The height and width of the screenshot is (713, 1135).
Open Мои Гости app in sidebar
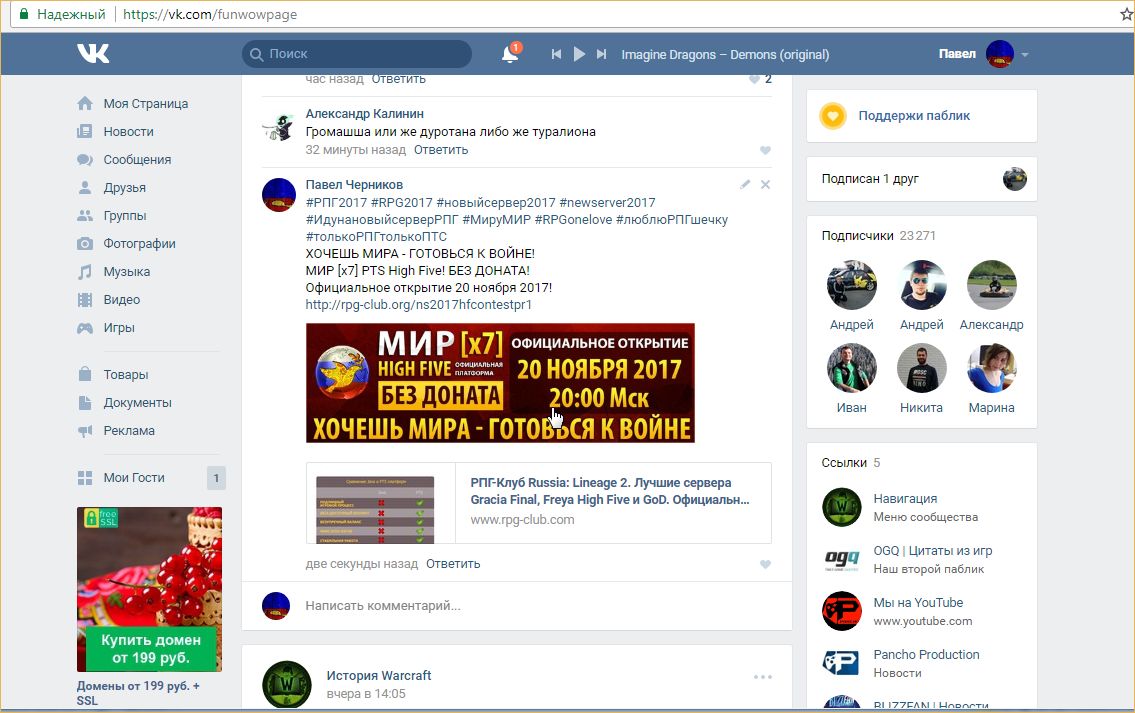134,478
